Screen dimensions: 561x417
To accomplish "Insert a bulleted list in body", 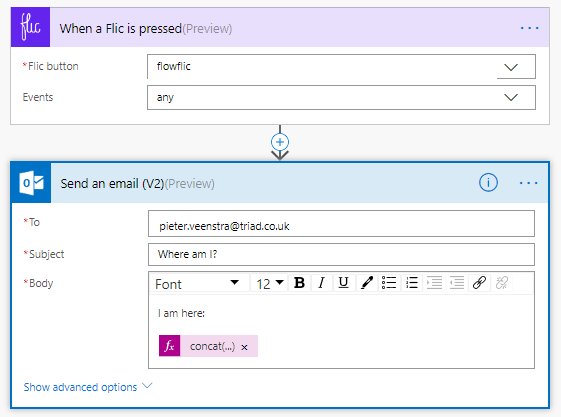I will pyautogui.click(x=389, y=283).
